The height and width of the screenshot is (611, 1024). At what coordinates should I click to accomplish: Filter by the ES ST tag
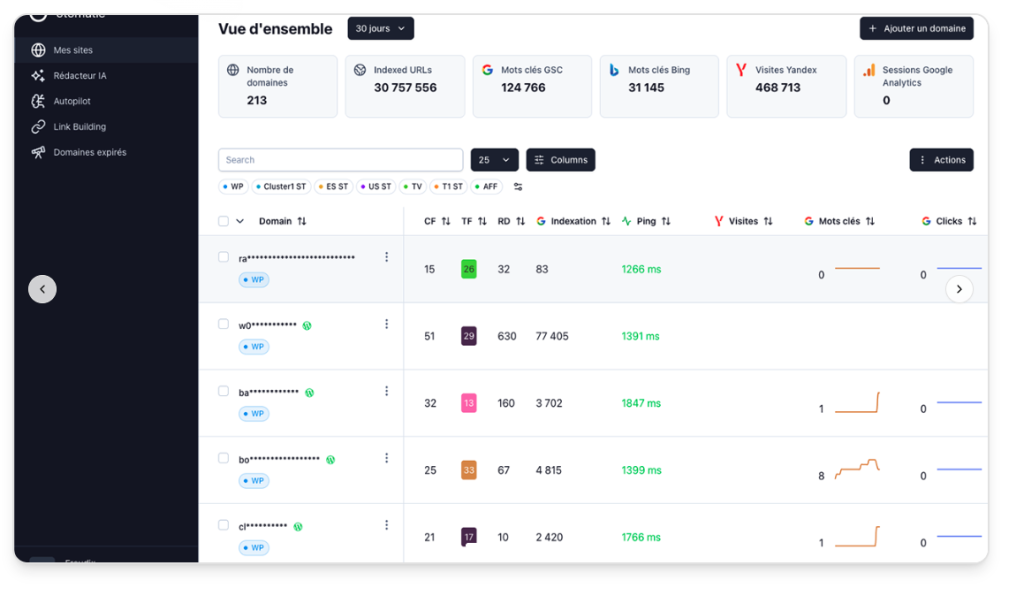tap(334, 187)
